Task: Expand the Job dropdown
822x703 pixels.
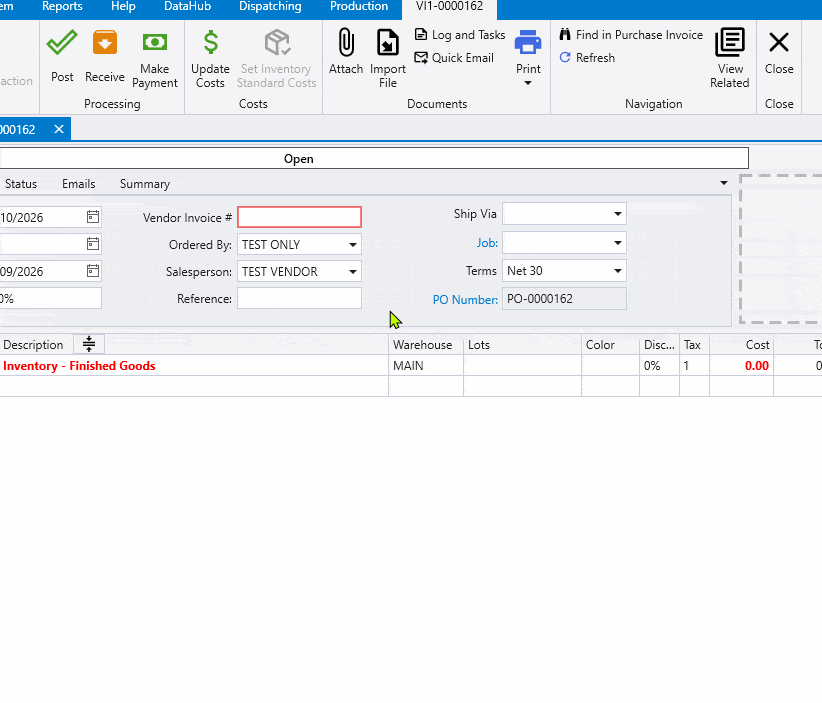Action: click(x=618, y=243)
